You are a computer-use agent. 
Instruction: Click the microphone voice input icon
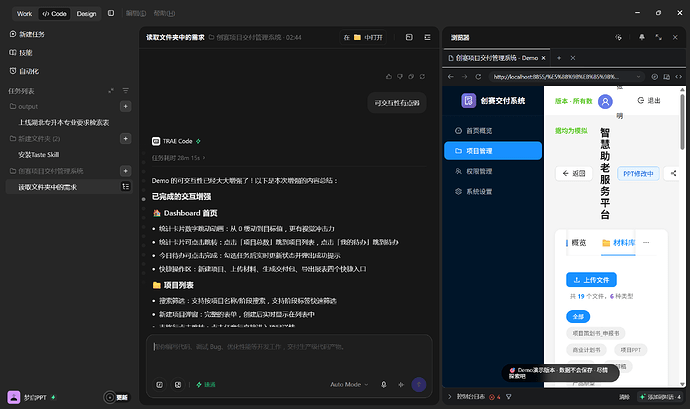[383, 384]
